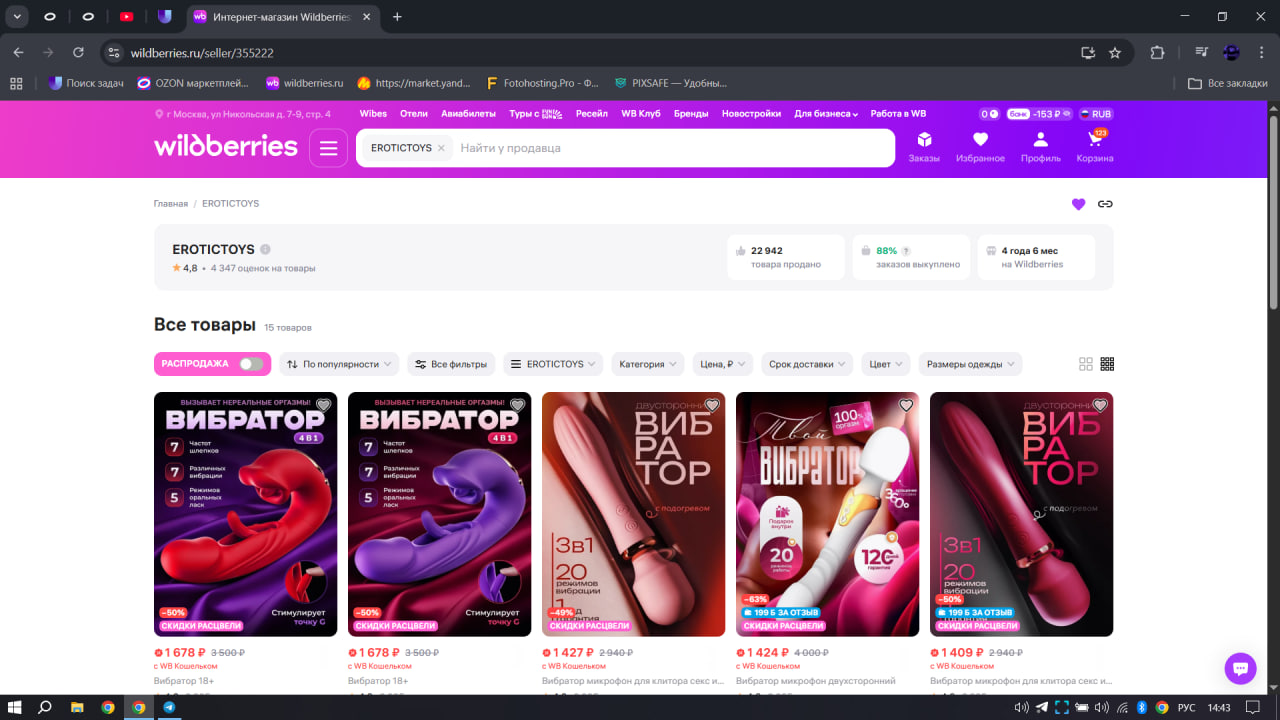Open the chat support bubble
Viewport: 1280px width, 720px height.
(1240, 669)
